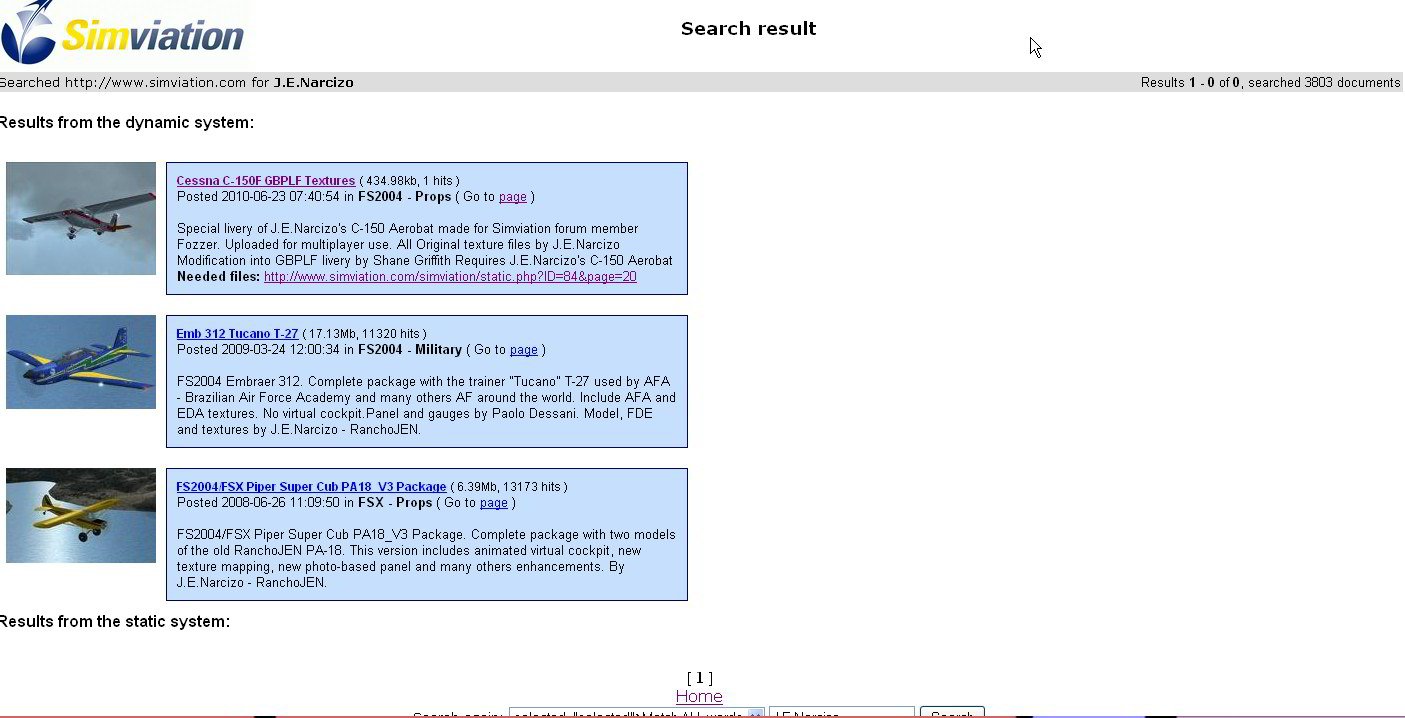Click '( 6.39Mb, 13173 hits )' text
Screen dimensions: 1405x718
coord(509,487)
